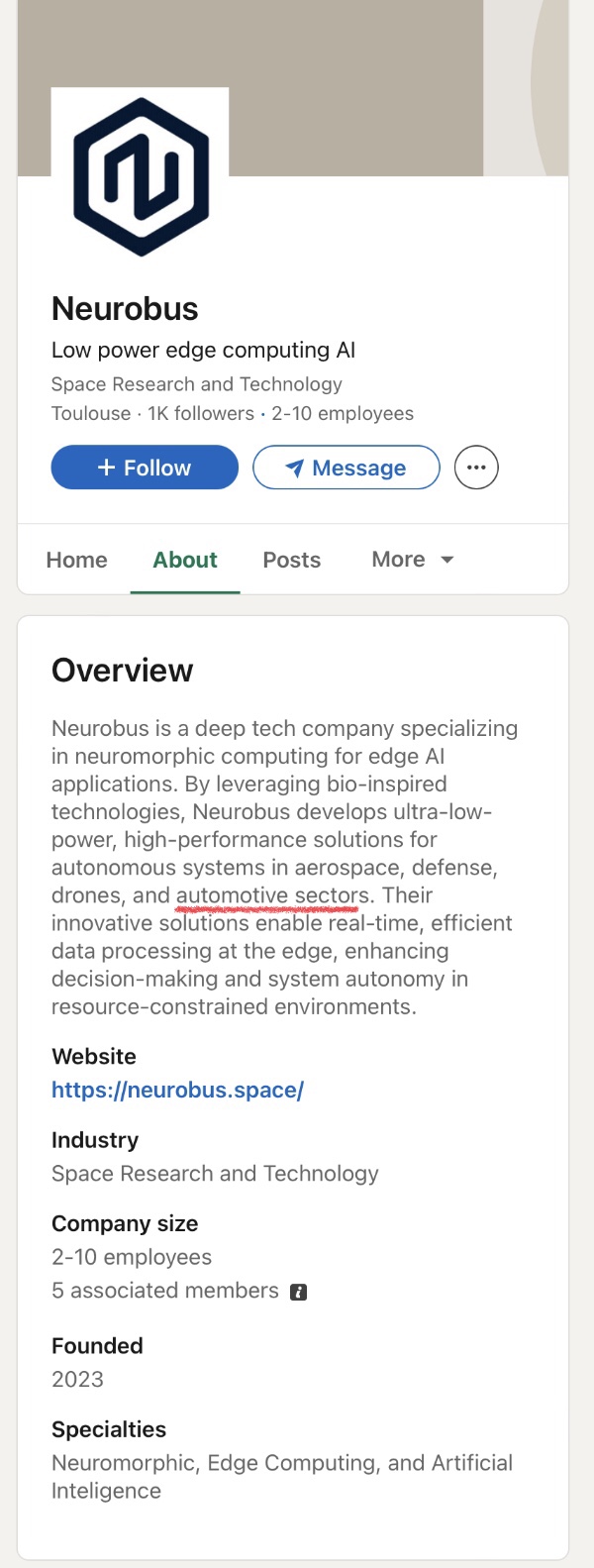Click the Overview section heading
The height and width of the screenshot is (1568, 594).
click(122, 671)
